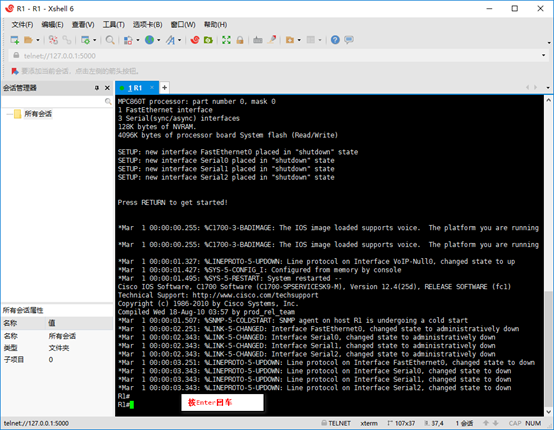Image resolution: width=554 pixels, height=430 pixels.
Task: Open the 查看(V) menu
Action: click(x=83, y=25)
